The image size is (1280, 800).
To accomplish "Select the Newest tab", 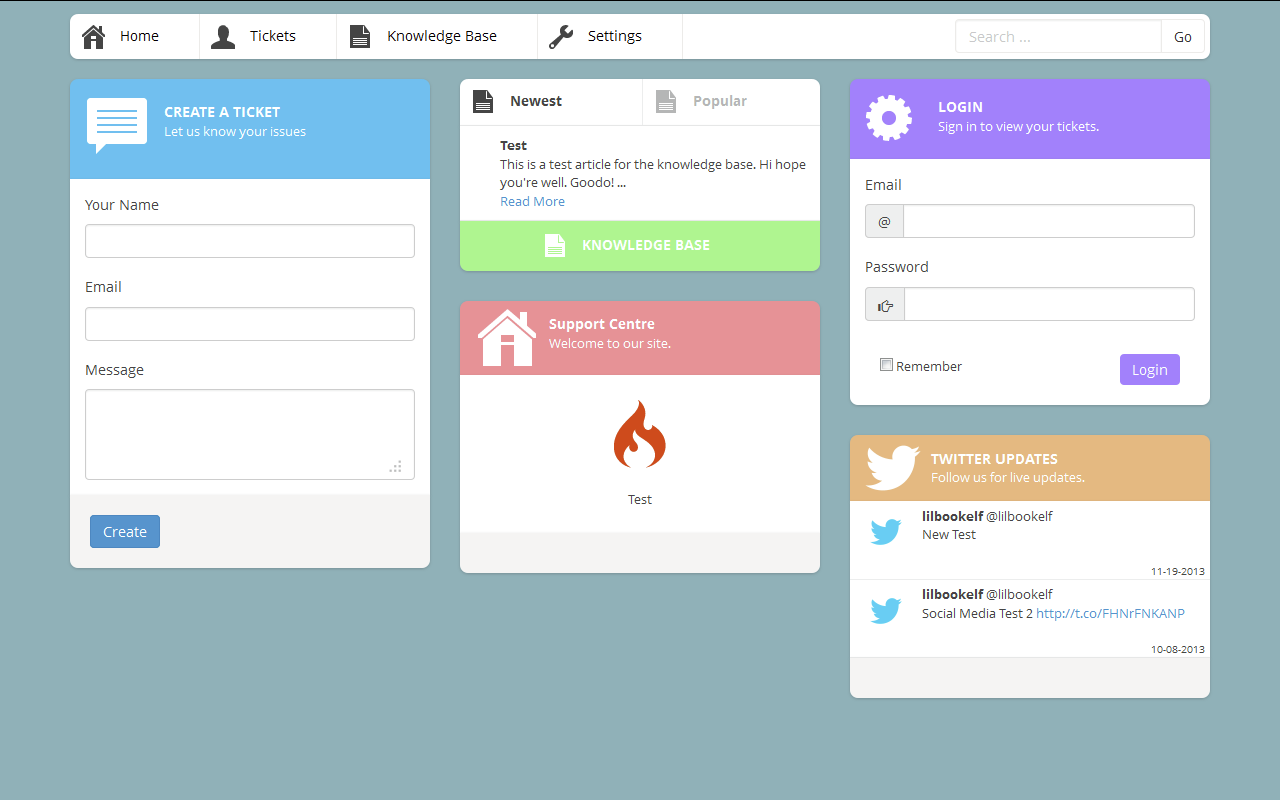I will point(536,101).
